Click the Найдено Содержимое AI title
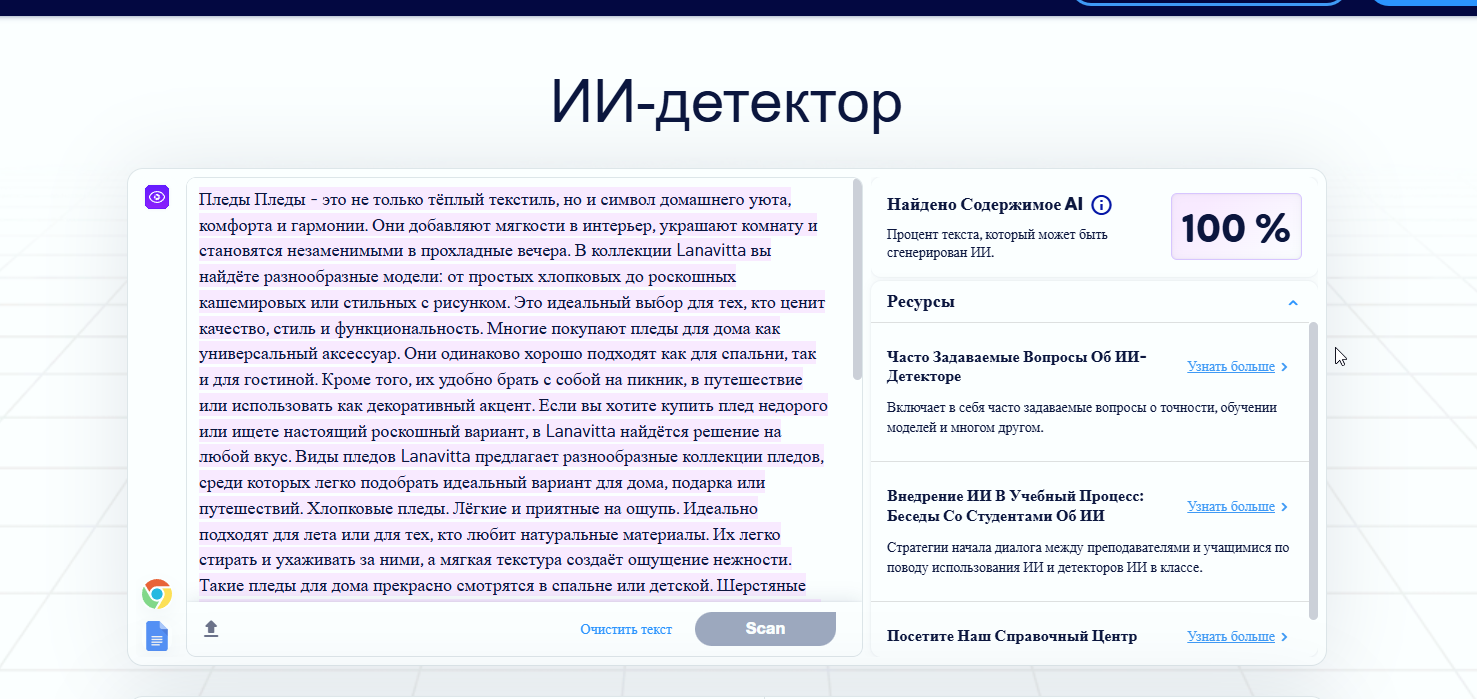Viewport: 1477px width, 699px height. coord(985,205)
